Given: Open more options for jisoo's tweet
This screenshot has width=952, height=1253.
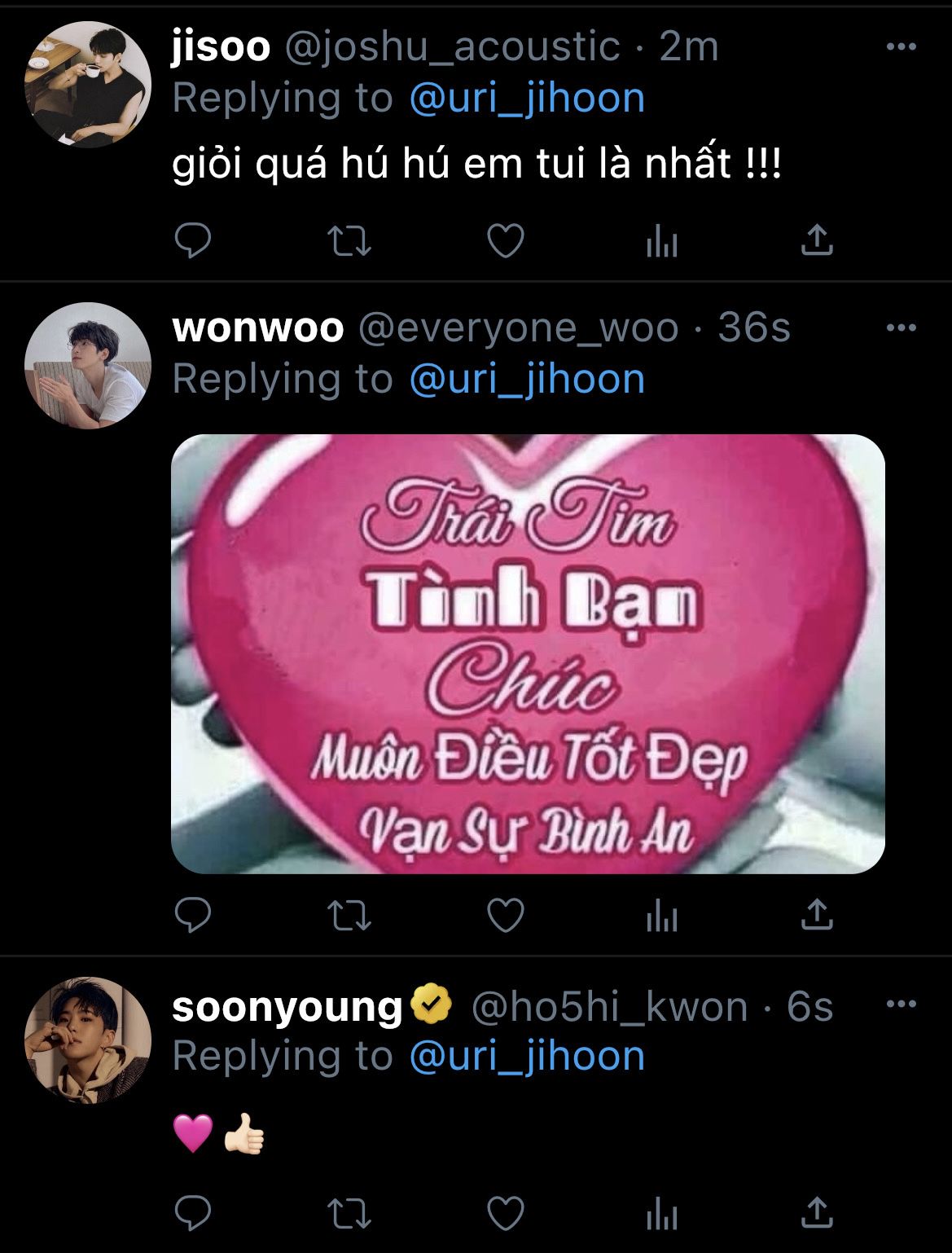Looking at the screenshot, I should point(901,47).
